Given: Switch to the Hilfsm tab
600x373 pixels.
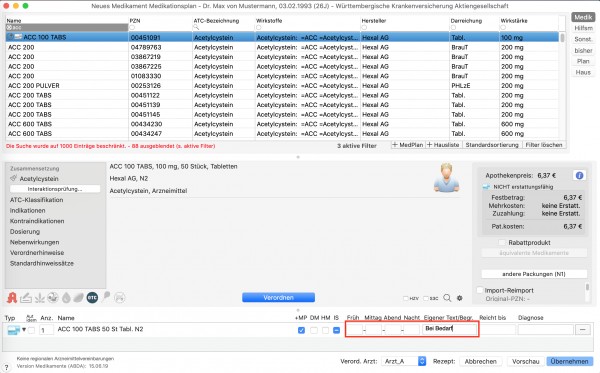Looking at the screenshot, I should [x=583, y=28].
